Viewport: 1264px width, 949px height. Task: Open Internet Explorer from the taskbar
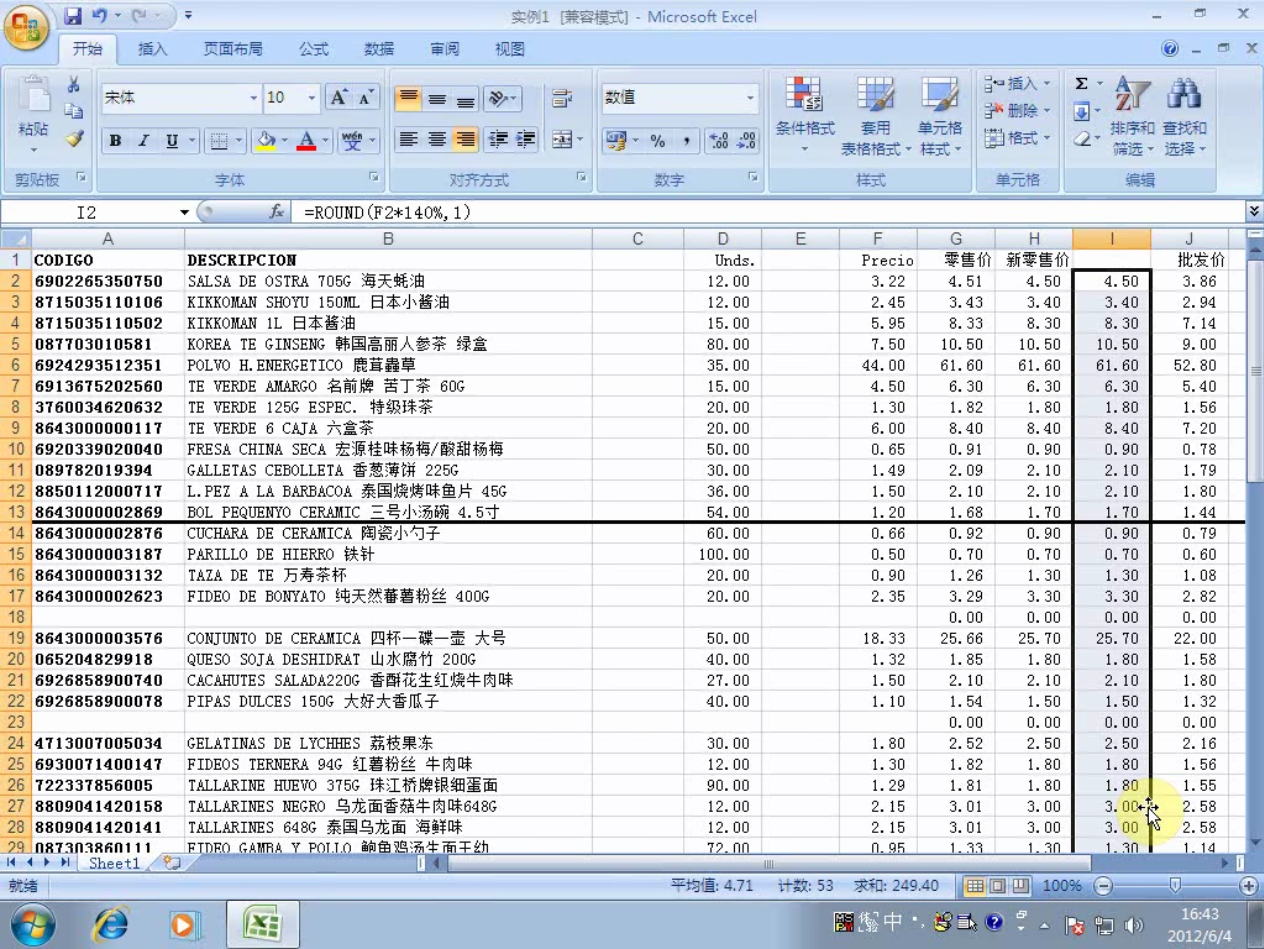(x=110, y=923)
